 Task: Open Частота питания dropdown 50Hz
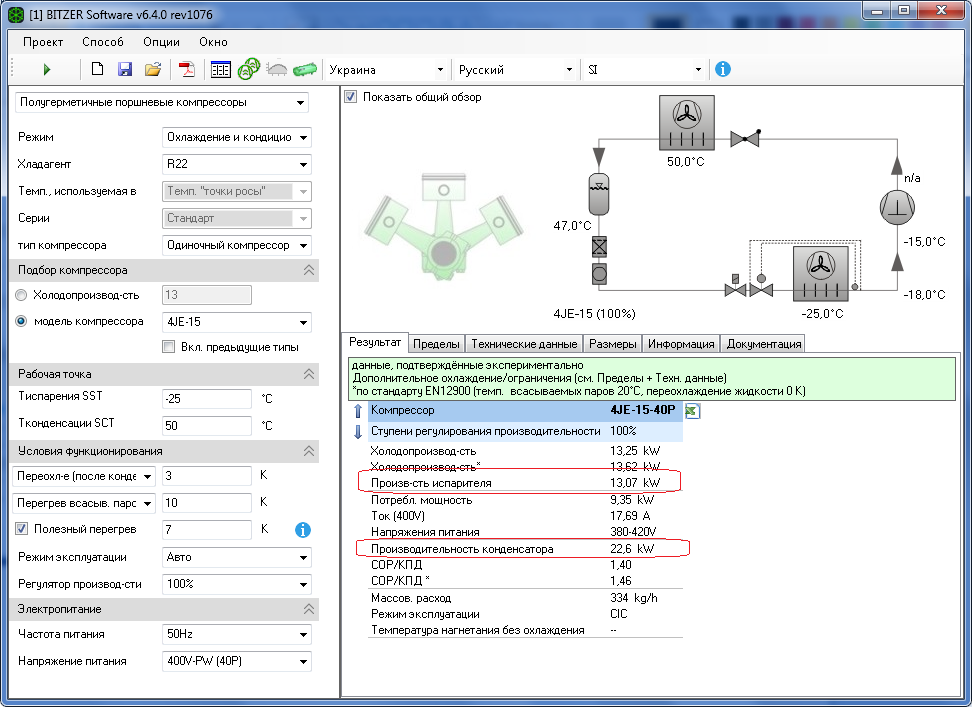(237, 635)
